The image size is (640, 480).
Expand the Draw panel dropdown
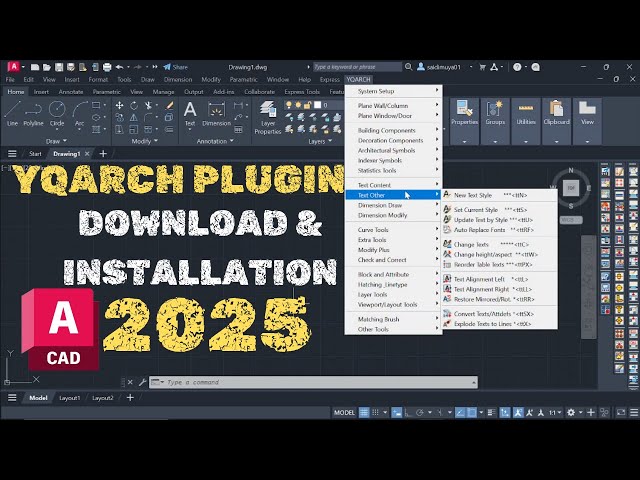(x=56, y=141)
